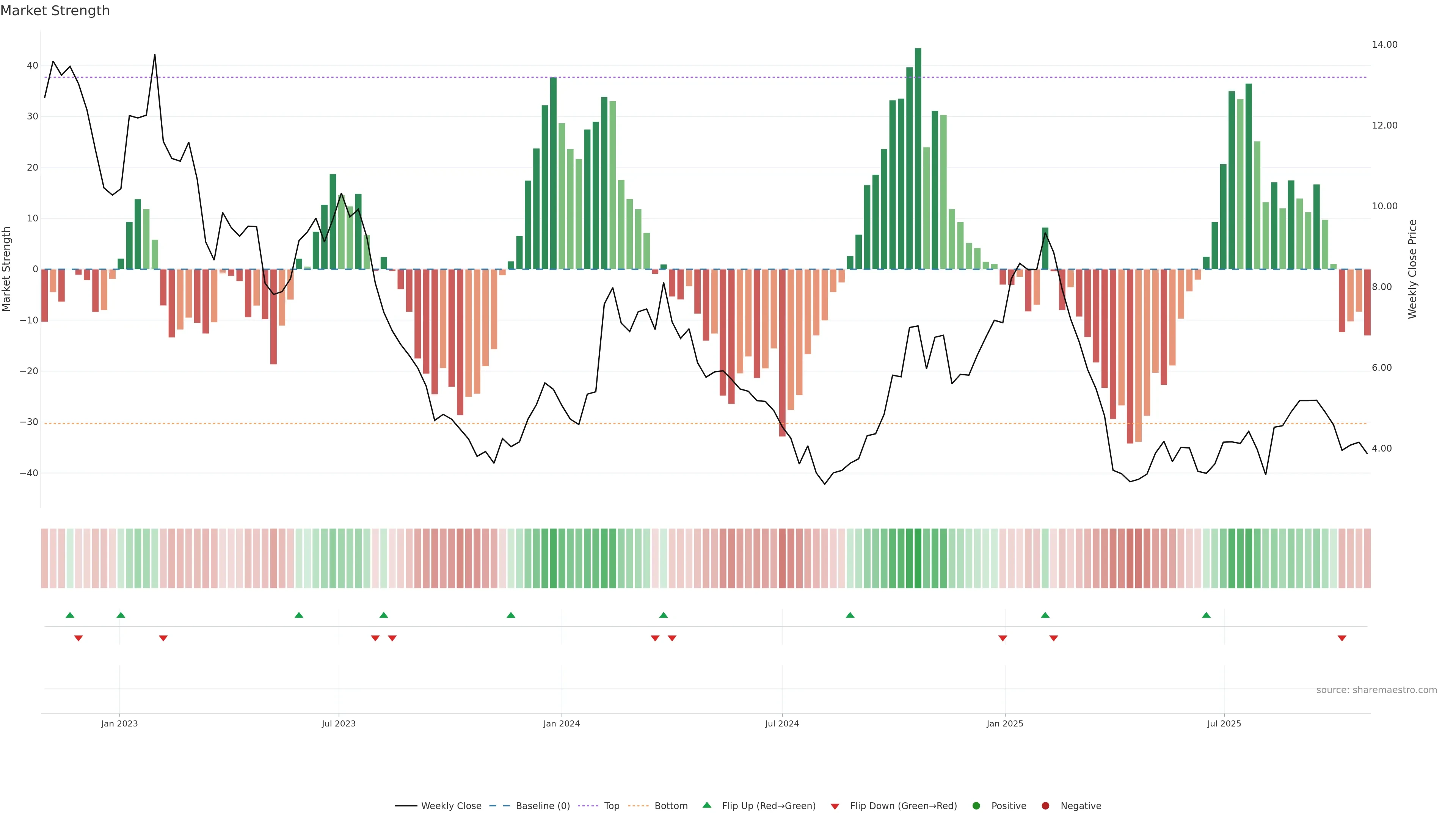Click the rightmost green flip-up triangle marker
Image resolution: width=1456 pixels, height=819 pixels.
[1206, 615]
